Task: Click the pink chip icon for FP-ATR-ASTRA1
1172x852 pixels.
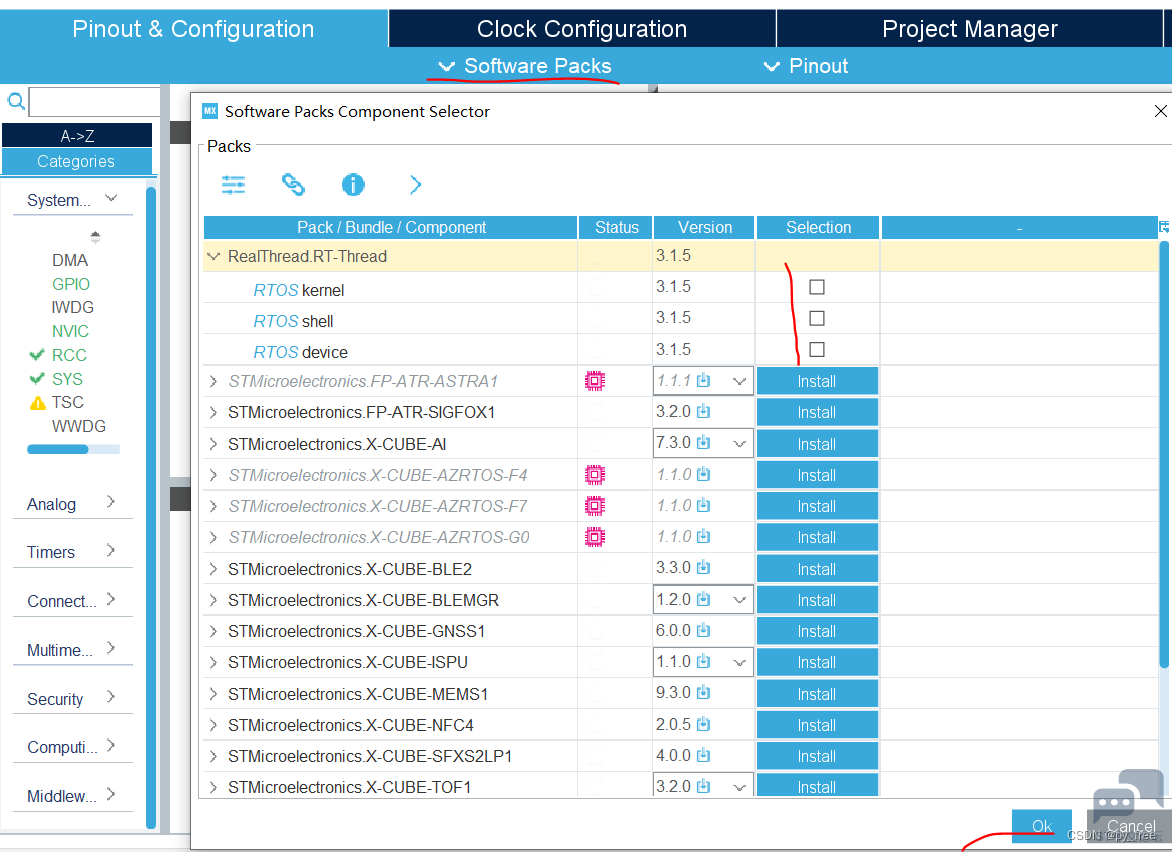Action: pos(595,381)
